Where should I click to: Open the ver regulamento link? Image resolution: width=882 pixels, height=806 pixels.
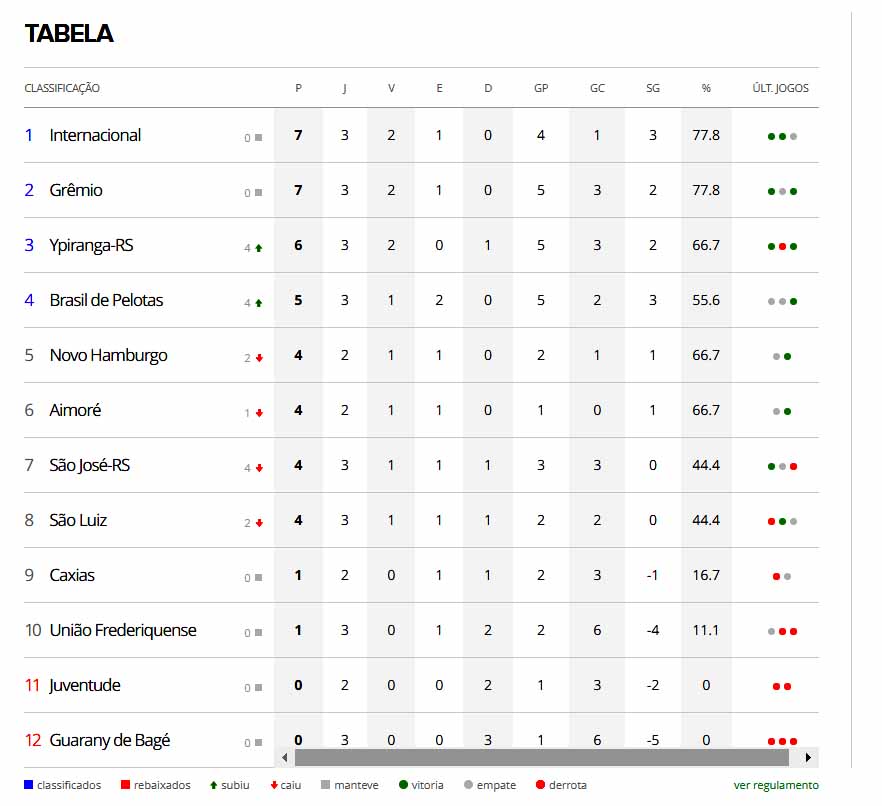click(x=776, y=785)
